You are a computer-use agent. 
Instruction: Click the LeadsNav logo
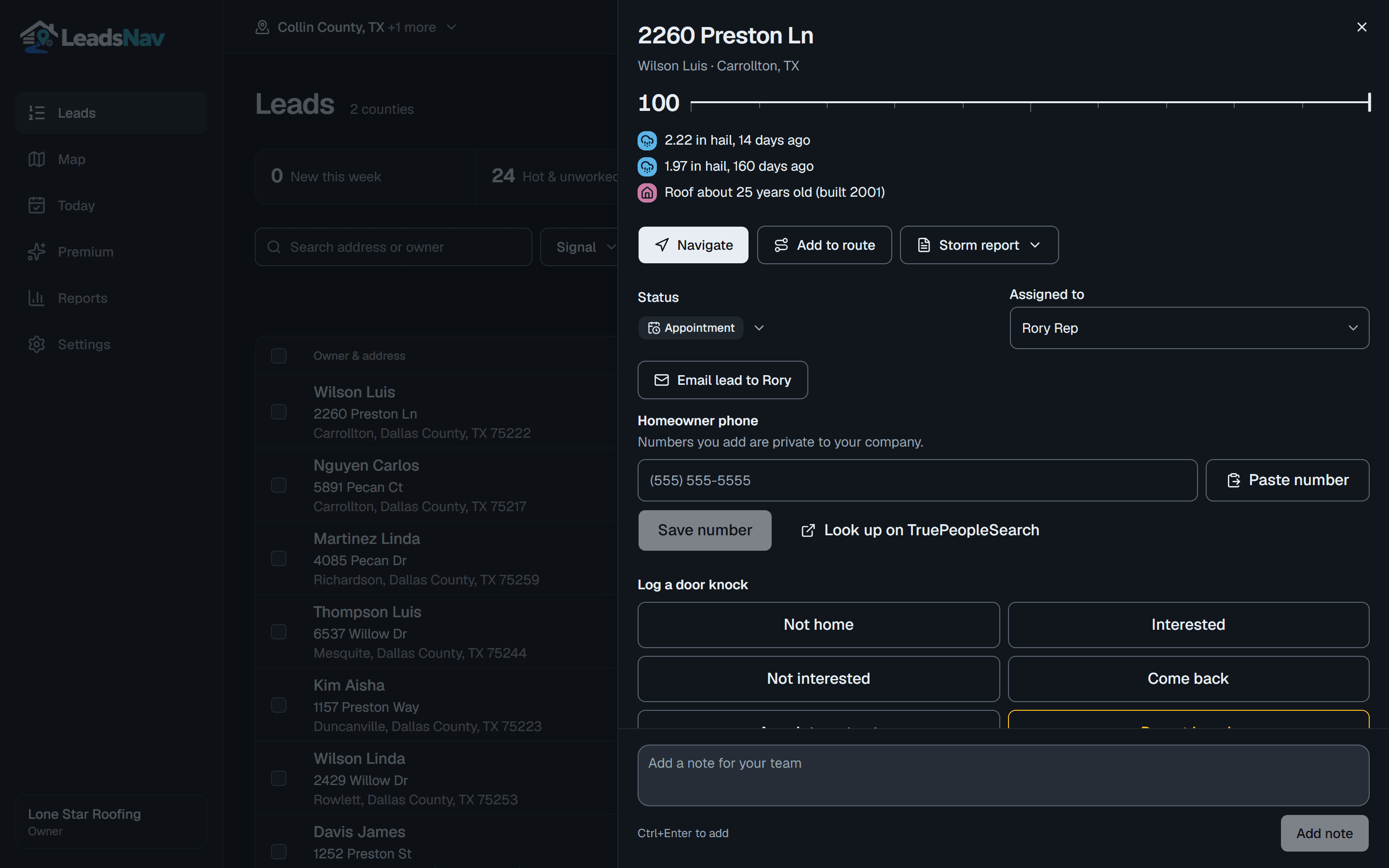tap(93, 37)
